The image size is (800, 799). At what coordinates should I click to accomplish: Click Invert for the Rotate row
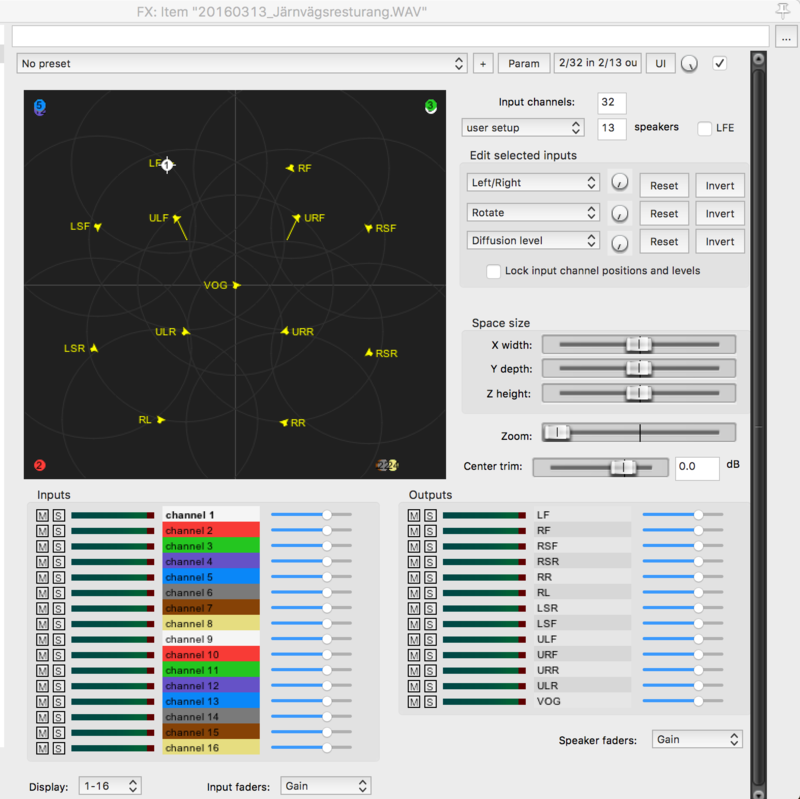point(719,214)
